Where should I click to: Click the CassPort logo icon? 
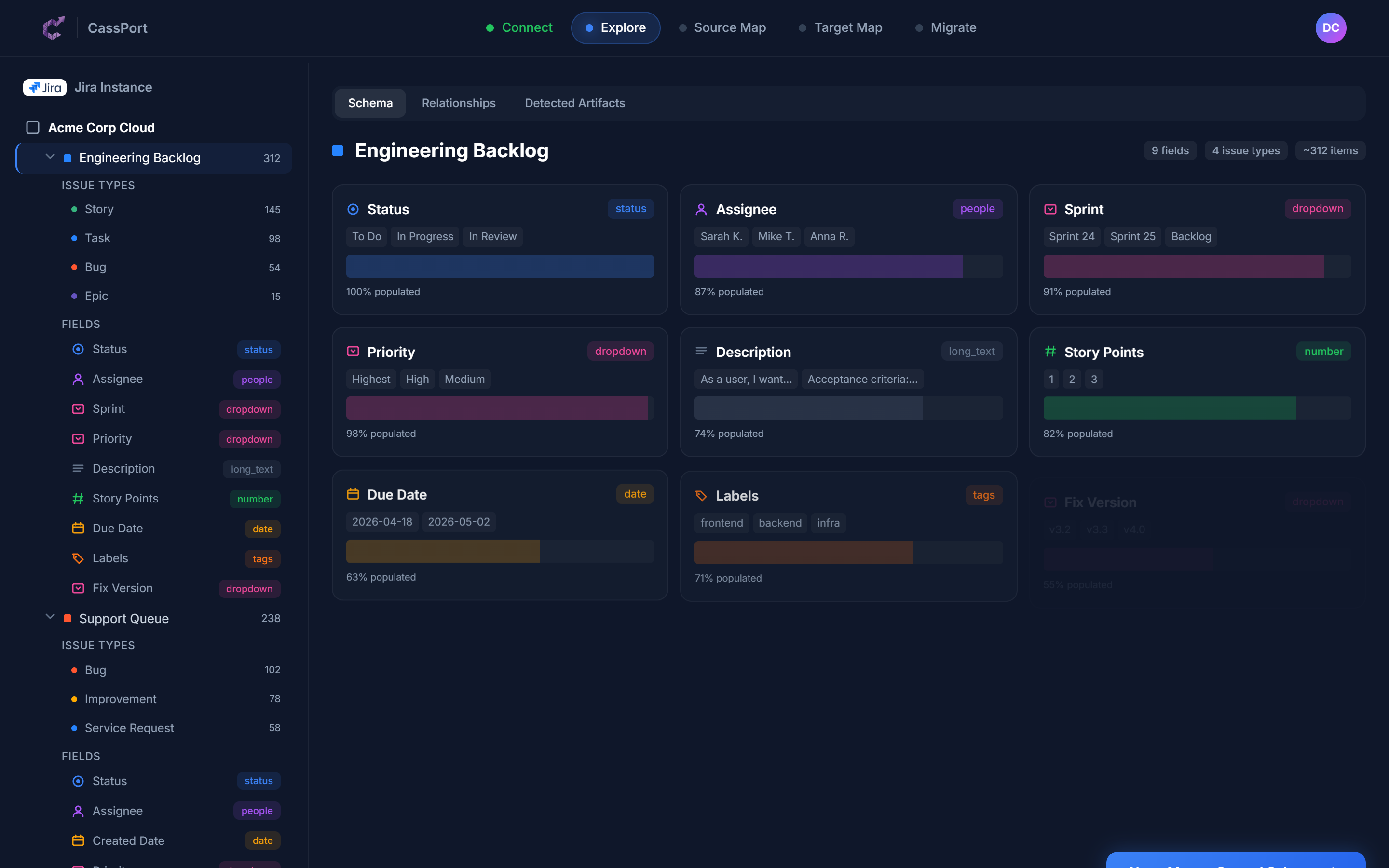point(54,27)
